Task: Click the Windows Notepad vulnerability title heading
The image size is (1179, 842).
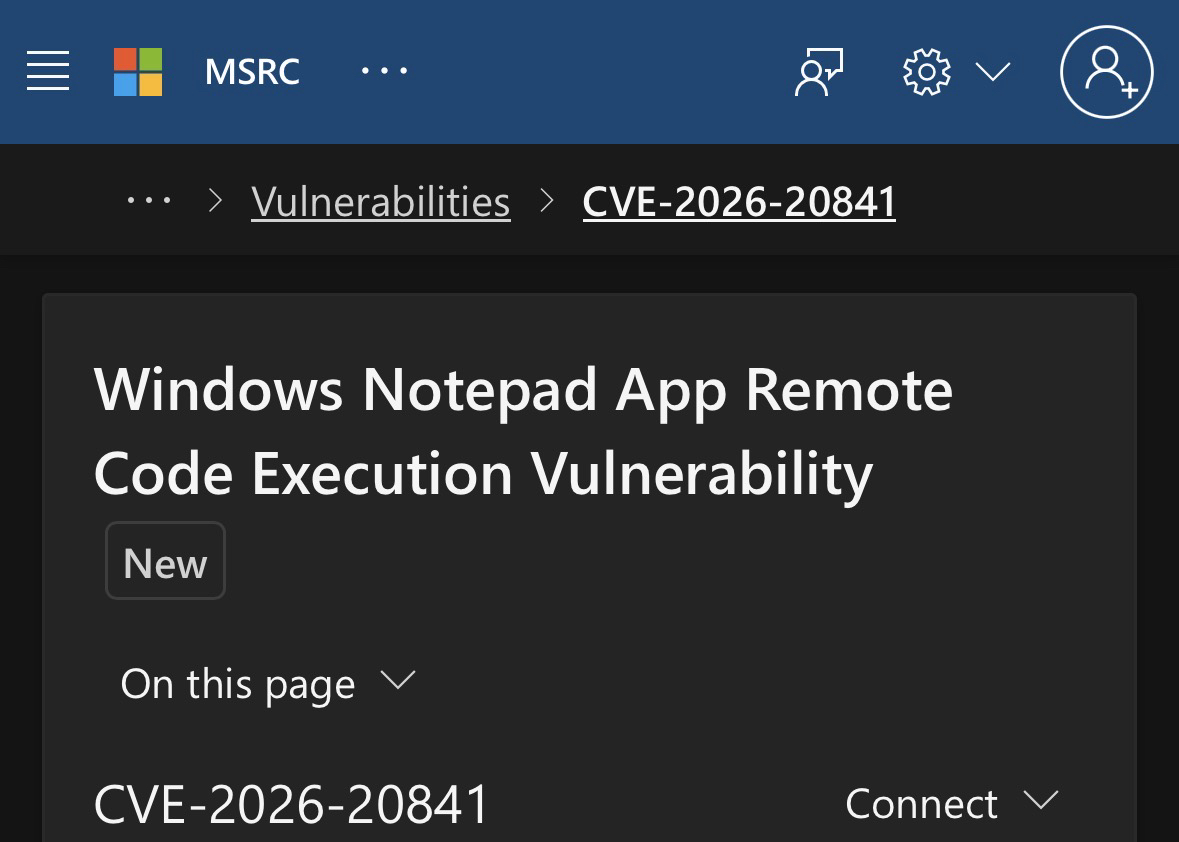Action: tap(522, 431)
